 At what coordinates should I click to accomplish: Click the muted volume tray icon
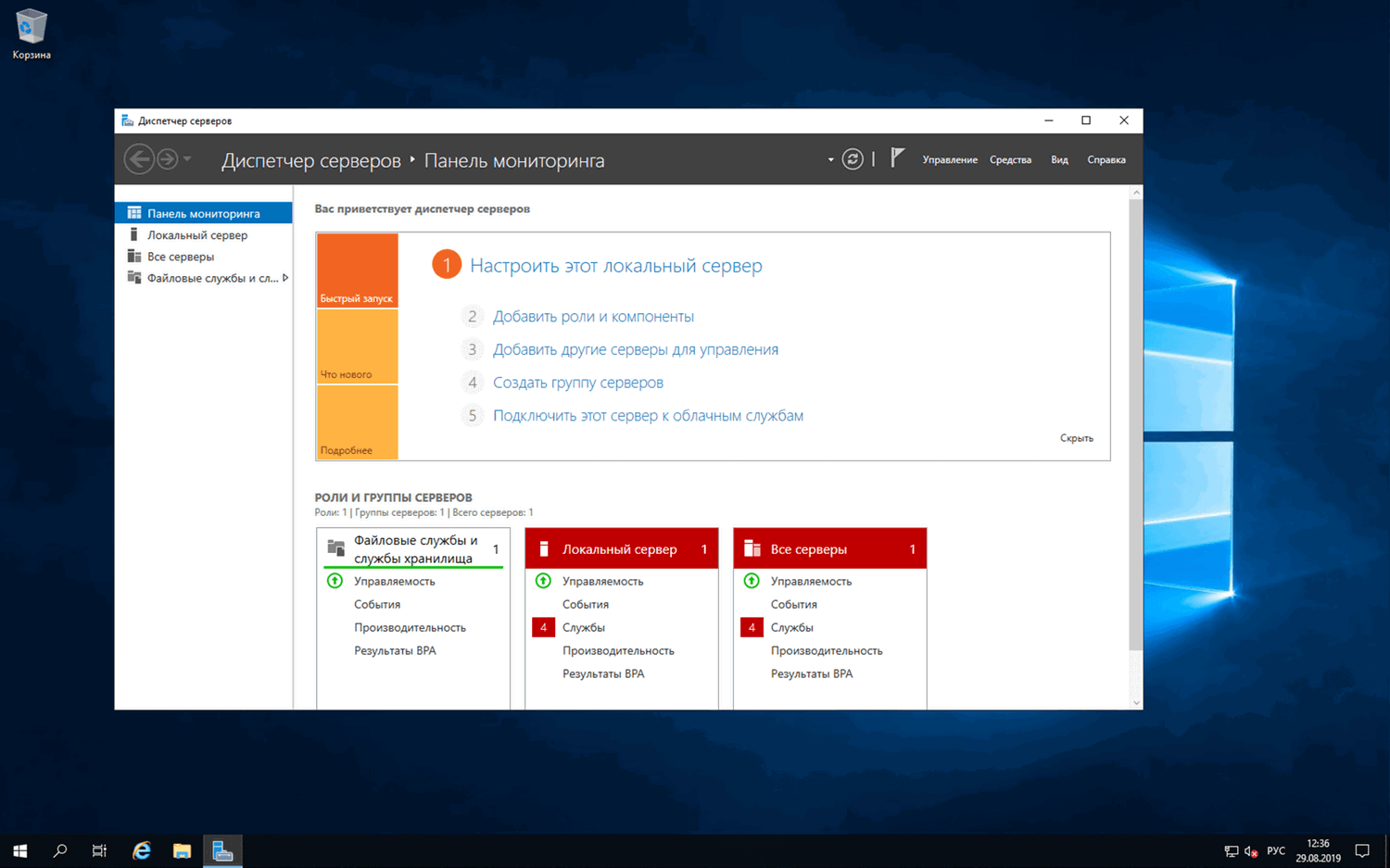tap(1251, 851)
